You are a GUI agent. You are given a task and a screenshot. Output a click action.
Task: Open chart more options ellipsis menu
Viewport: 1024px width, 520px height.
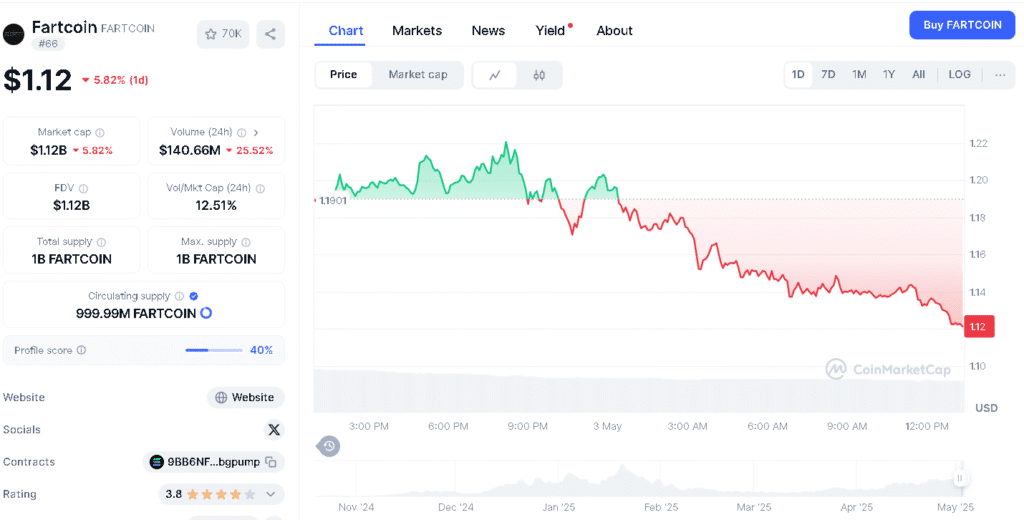1000,74
